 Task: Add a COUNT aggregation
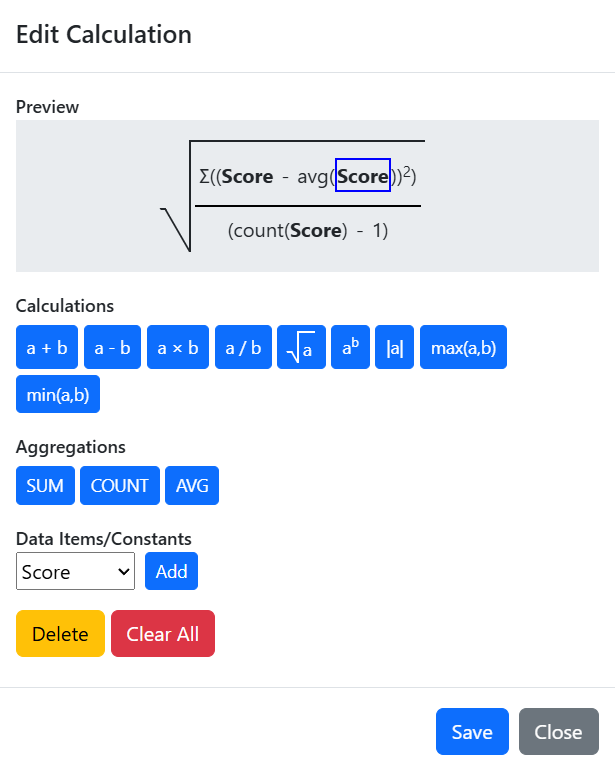click(120, 485)
